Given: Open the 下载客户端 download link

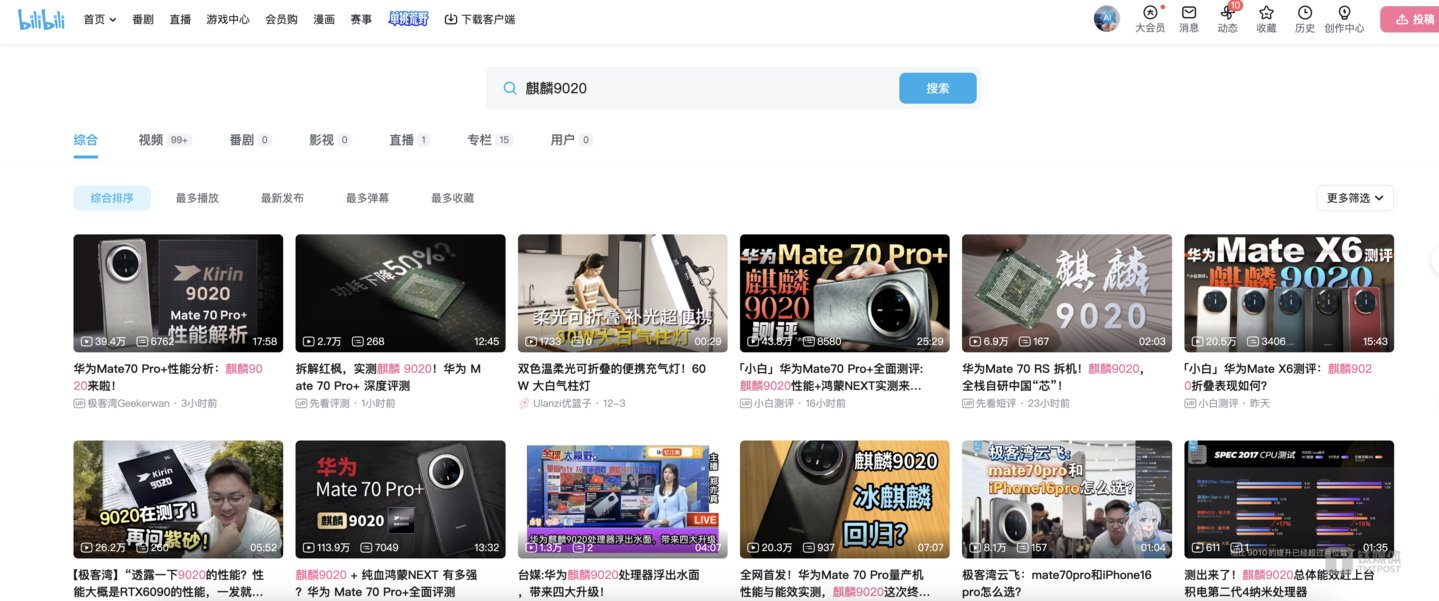Looking at the screenshot, I should point(480,19).
